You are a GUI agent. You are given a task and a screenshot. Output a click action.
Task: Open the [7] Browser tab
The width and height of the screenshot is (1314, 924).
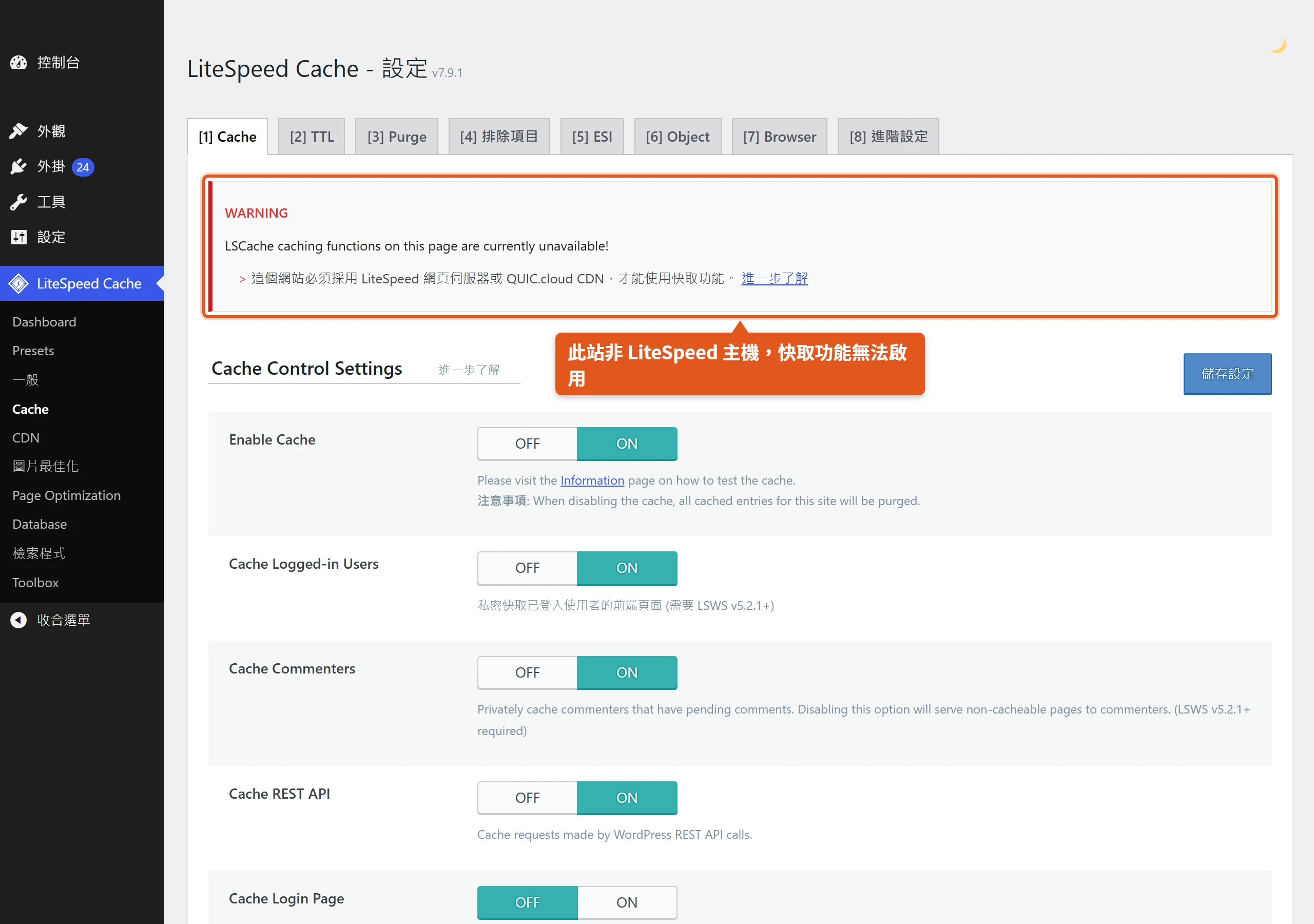780,137
